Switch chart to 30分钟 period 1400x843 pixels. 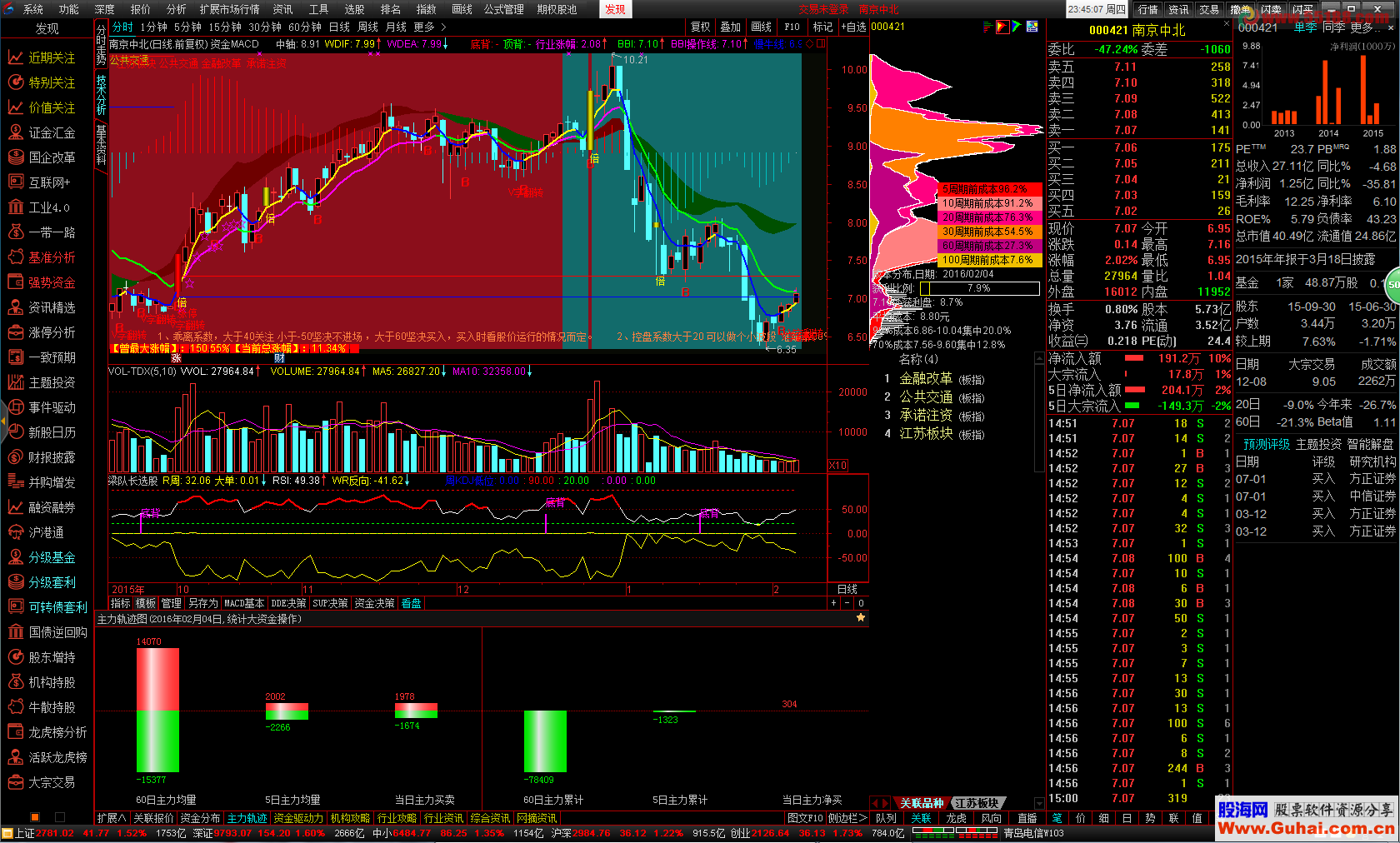(265, 27)
